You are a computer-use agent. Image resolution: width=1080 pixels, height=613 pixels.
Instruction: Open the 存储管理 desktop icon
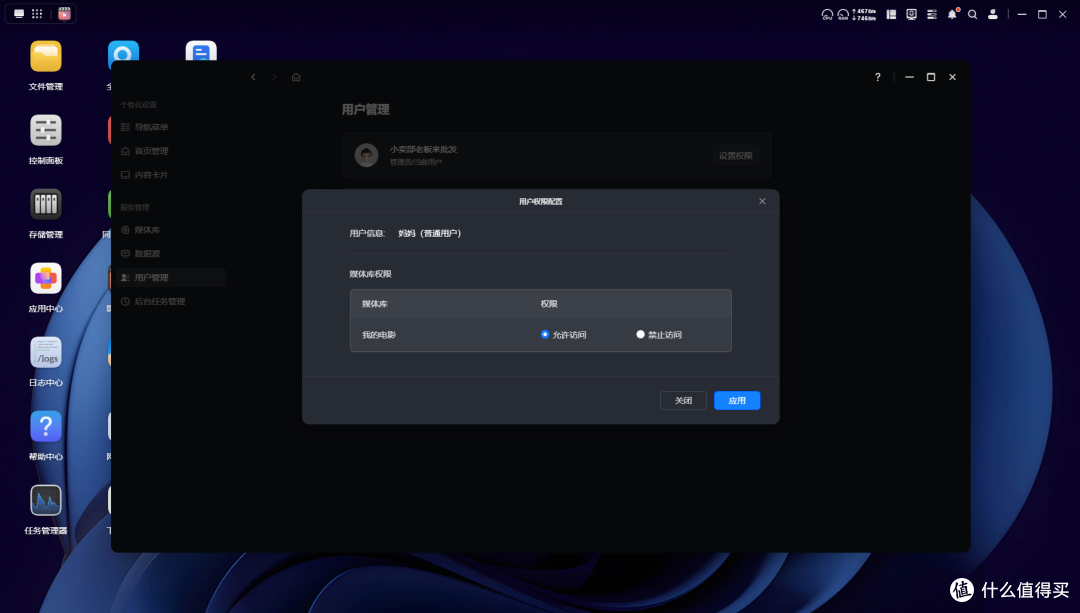pyautogui.click(x=45, y=205)
